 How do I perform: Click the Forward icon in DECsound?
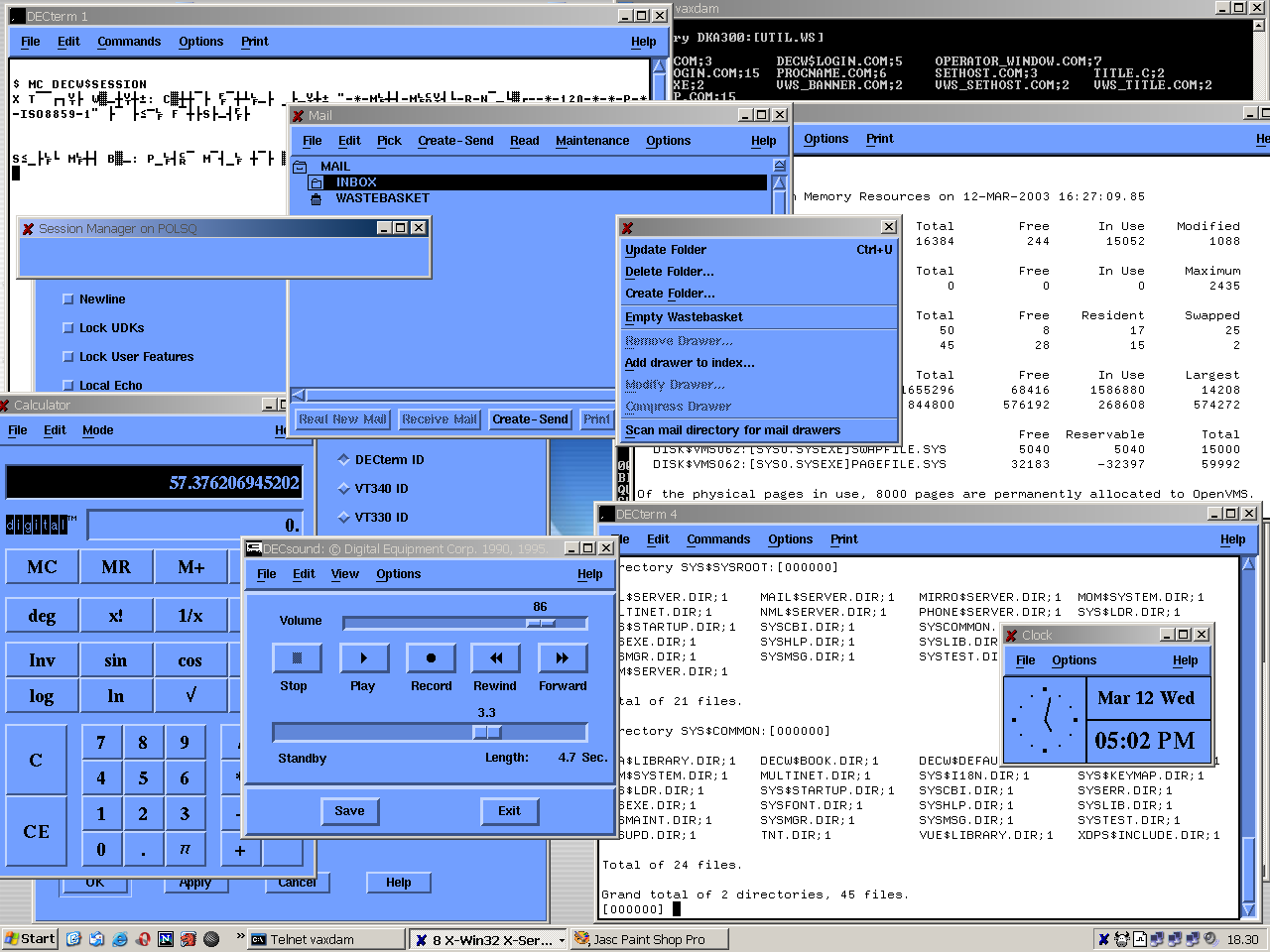point(563,658)
